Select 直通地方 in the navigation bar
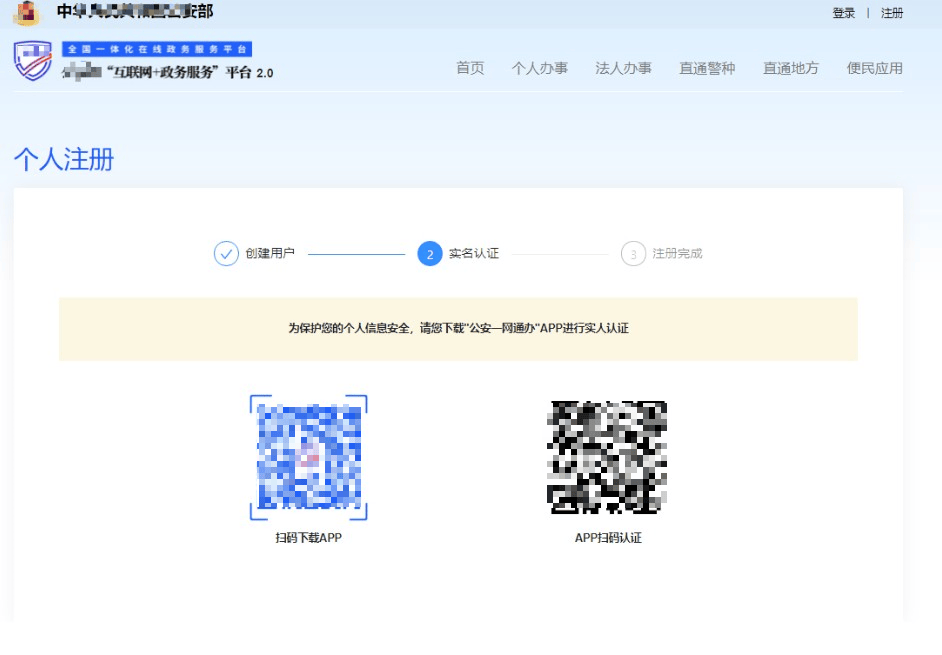942x655 pixels. pos(791,68)
